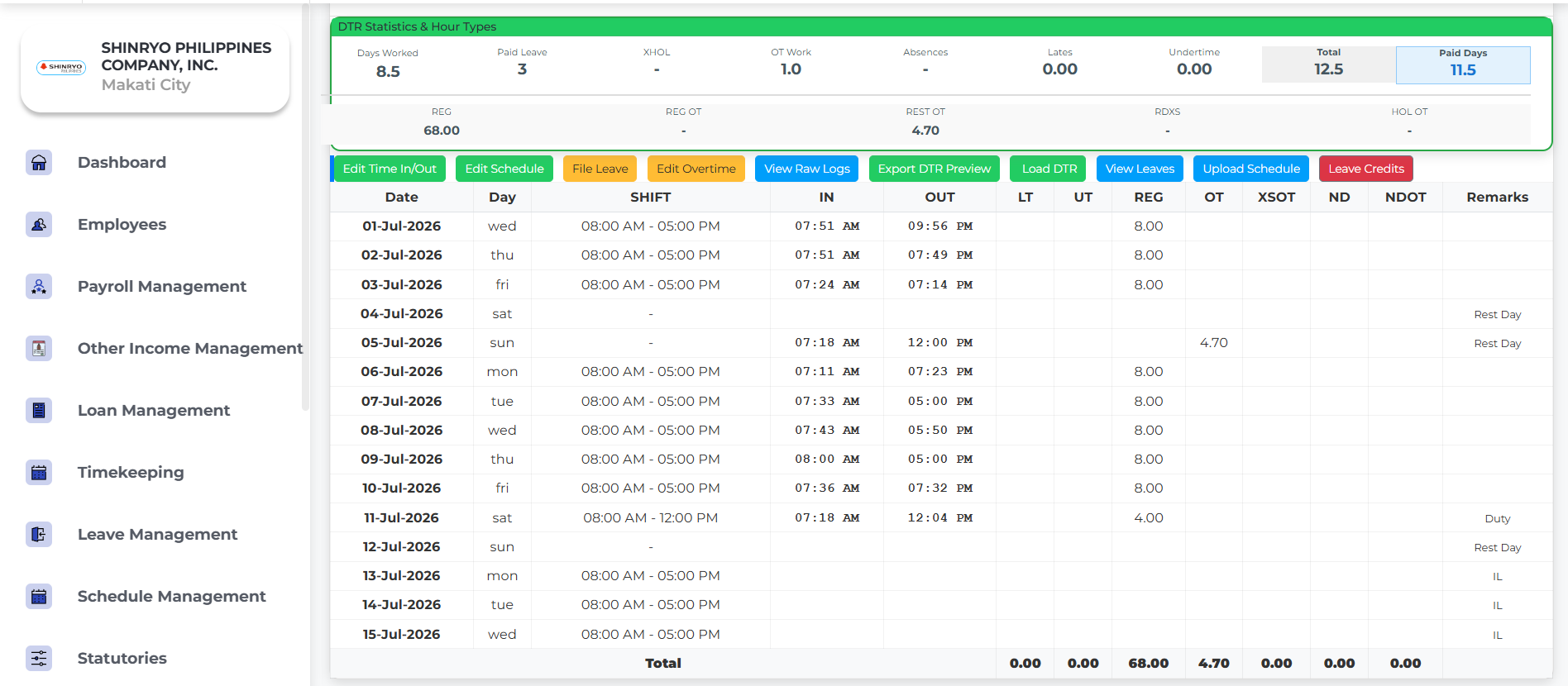Click the File Leave button
The height and width of the screenshot is (686, 1568).
coord(600,169)
